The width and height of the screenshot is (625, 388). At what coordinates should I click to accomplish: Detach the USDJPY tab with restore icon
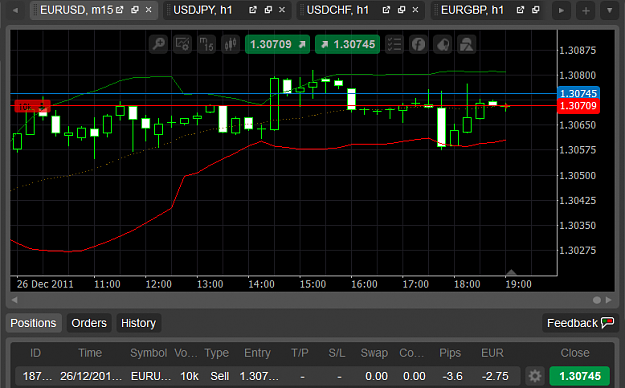pyautogui.click(x=268, y=10)
